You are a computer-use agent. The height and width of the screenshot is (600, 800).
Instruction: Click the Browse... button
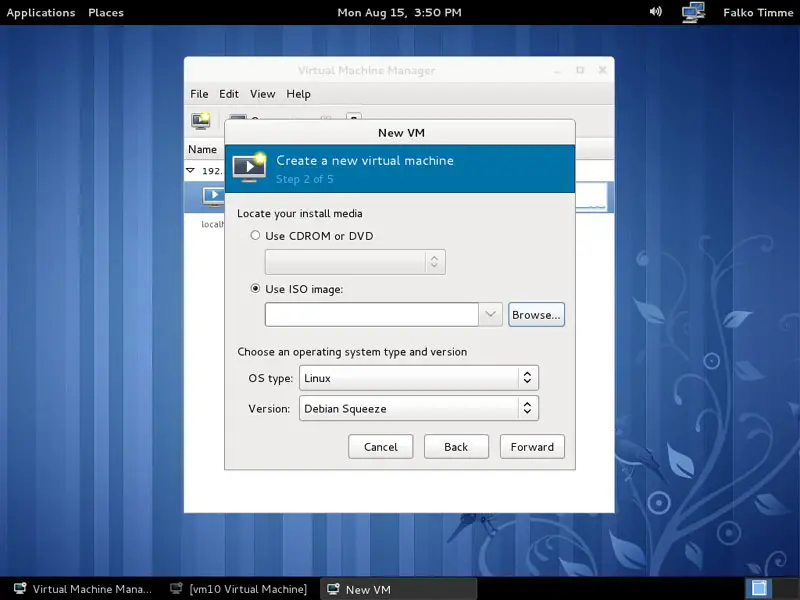536,314
